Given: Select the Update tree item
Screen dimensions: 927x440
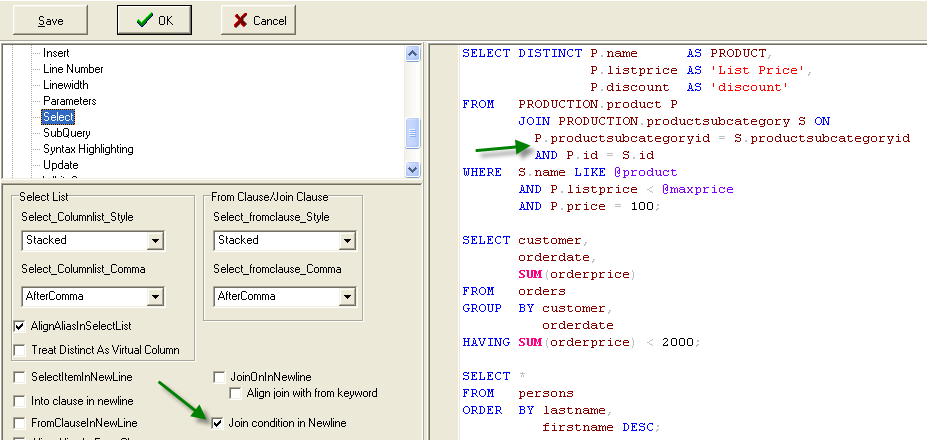Looking at the screenshot, I should 60,165.
